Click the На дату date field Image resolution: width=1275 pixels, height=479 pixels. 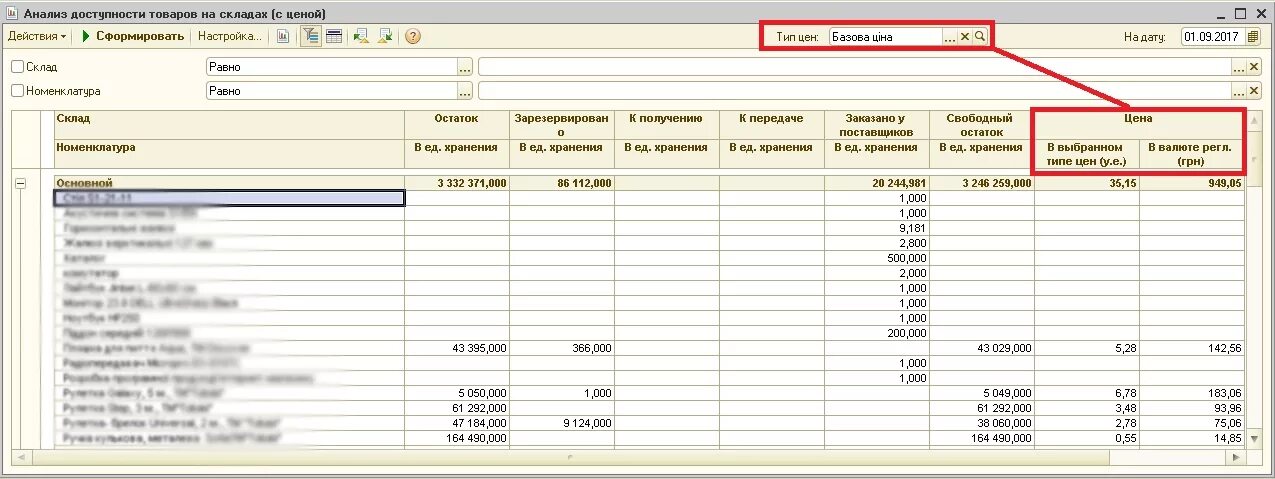1213,37
